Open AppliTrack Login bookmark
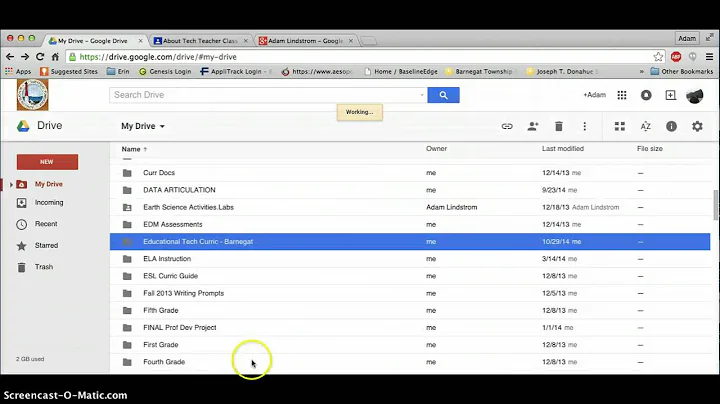Viewport: 720px width, 404px height. (236, 72)
